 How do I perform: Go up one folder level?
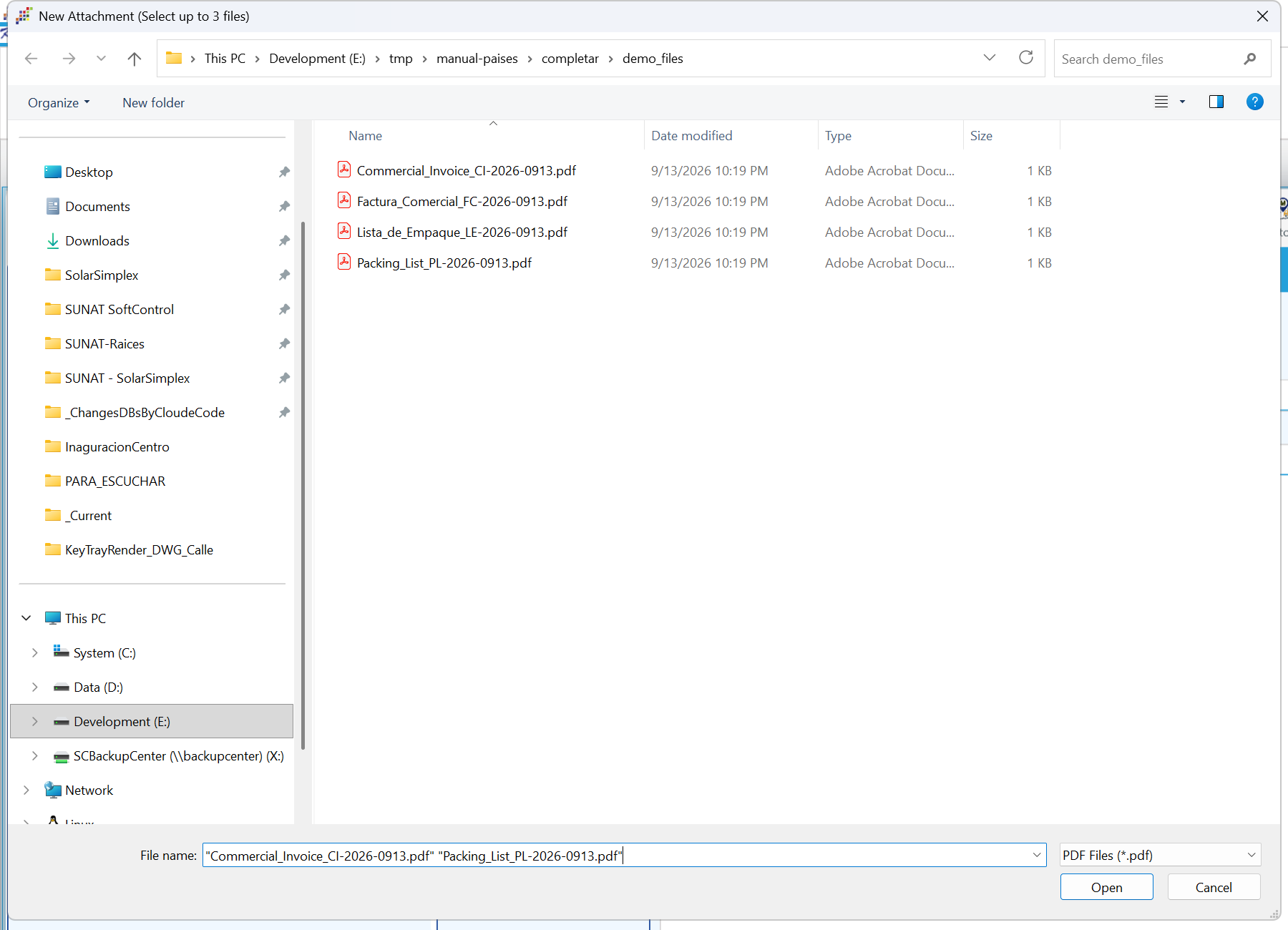[x=135, y=59]
